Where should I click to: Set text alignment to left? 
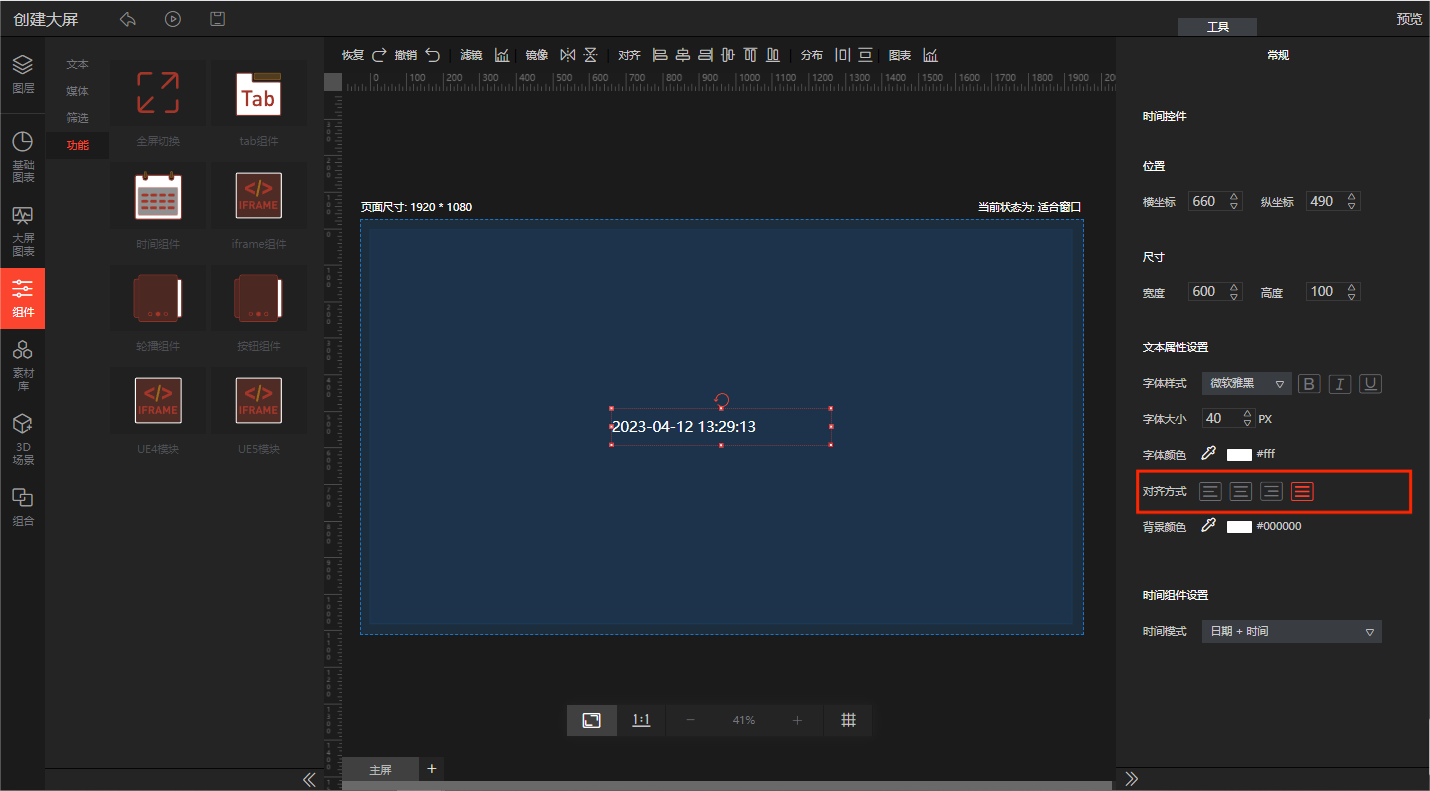click(1210, 491)
